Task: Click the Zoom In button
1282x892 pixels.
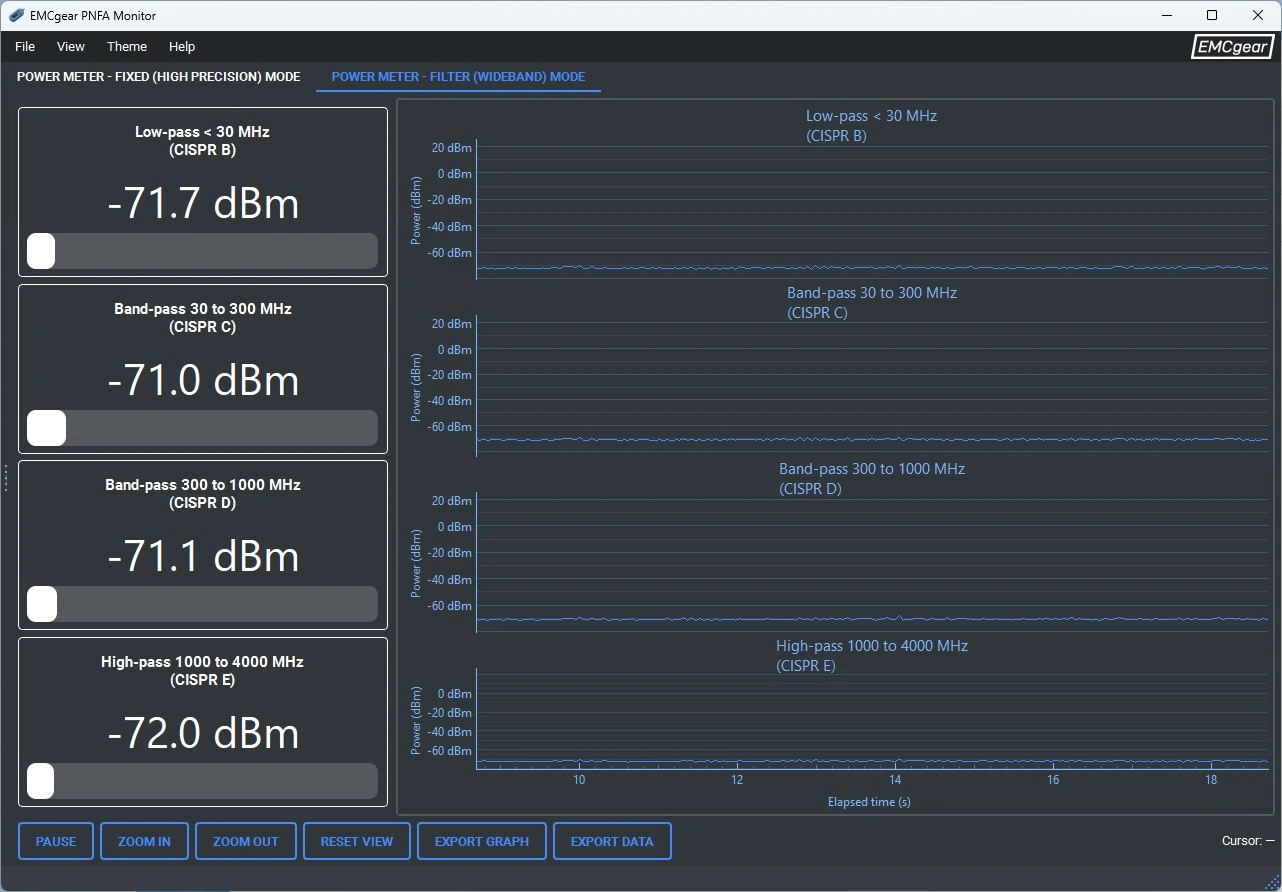Action: tap(144, 841)
